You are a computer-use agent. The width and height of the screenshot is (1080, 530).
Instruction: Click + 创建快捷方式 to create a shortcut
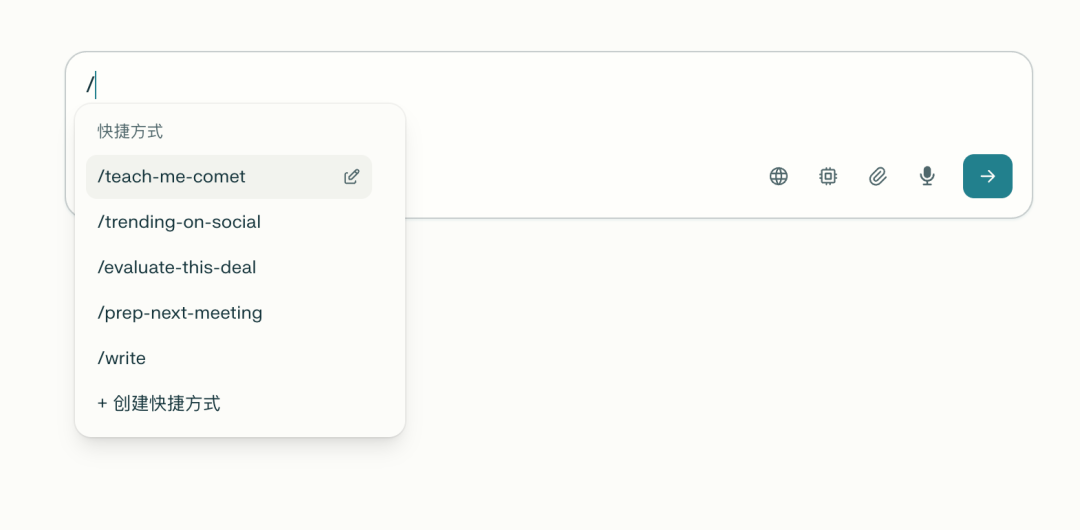pyautogui.click(x=160, y=404)
